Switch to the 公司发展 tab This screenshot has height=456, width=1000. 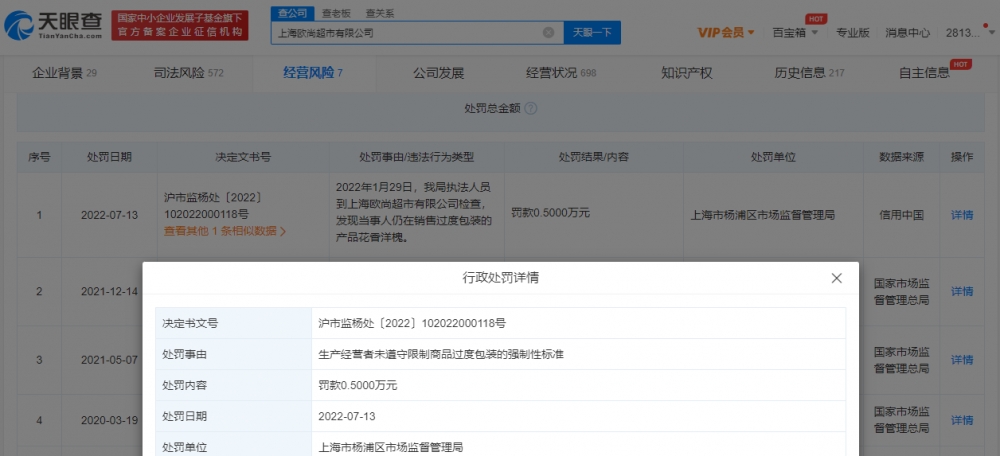[x=438, y=73]
